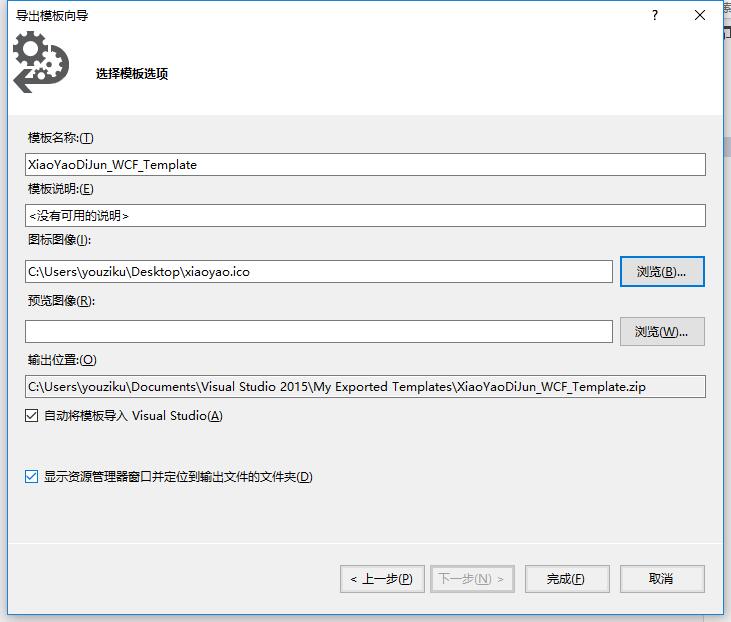
Task: Click the help question mark button
Action: tap(655, 15)
